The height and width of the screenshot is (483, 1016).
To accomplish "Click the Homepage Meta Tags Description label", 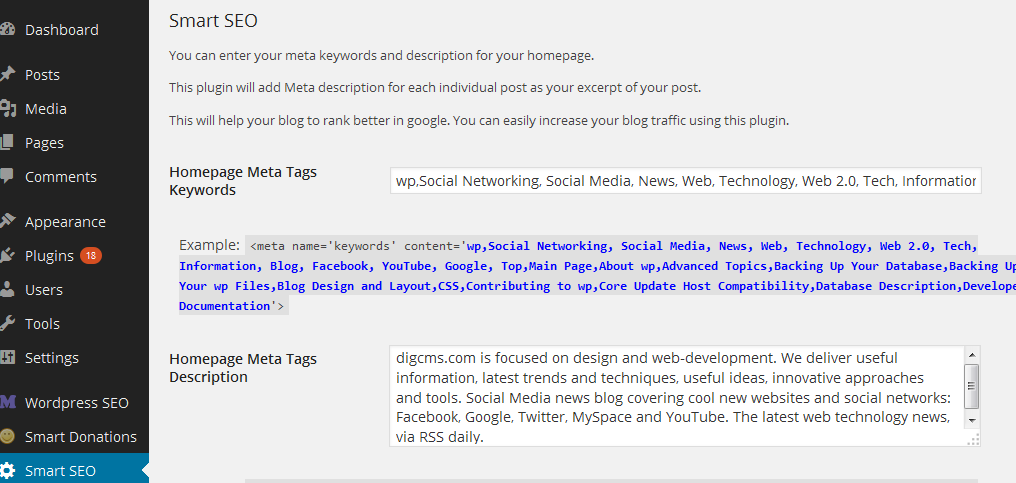I will 243,368.
